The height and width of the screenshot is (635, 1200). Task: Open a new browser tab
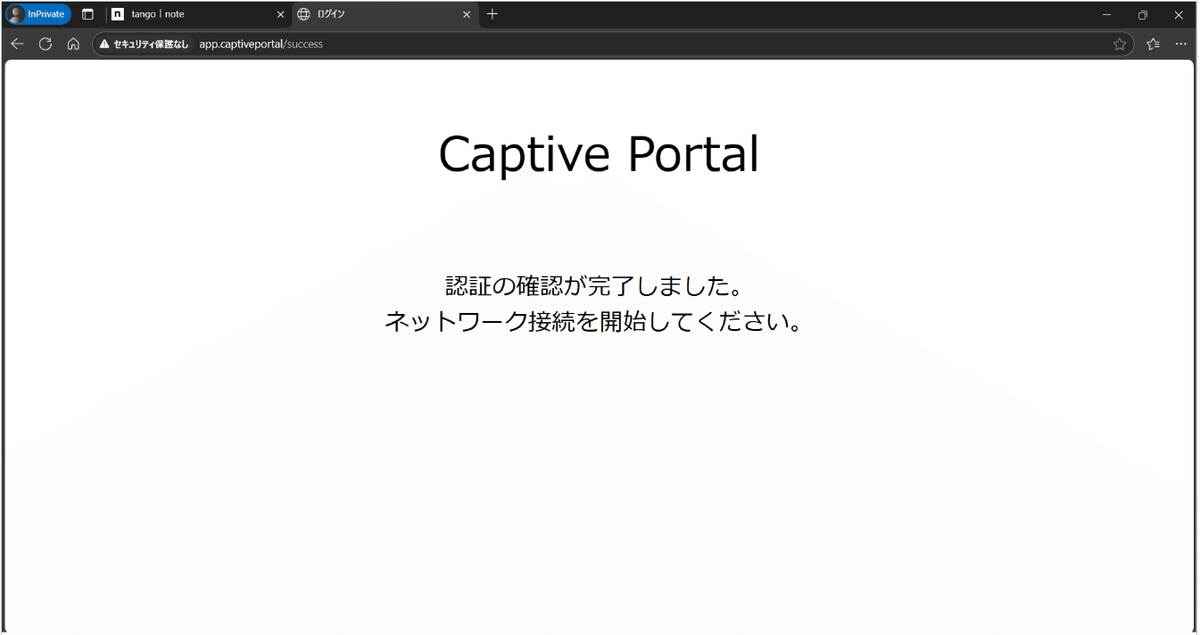(x=493, y=14)
